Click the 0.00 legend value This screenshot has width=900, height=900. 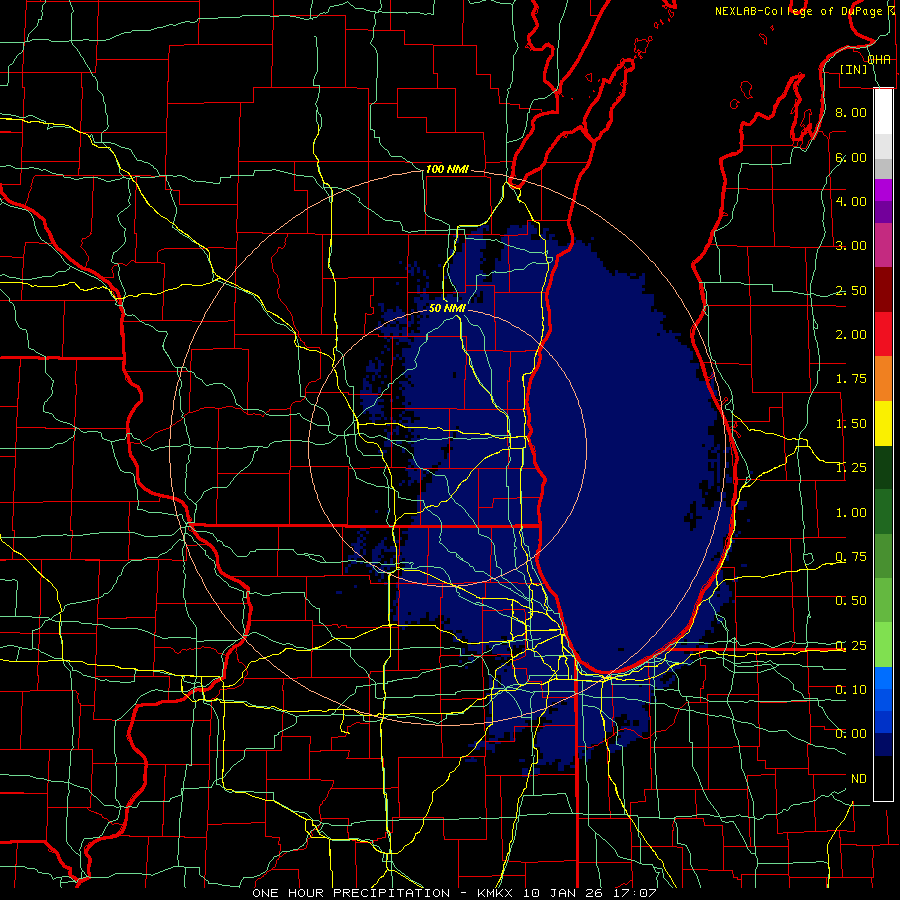click(851, 734)
